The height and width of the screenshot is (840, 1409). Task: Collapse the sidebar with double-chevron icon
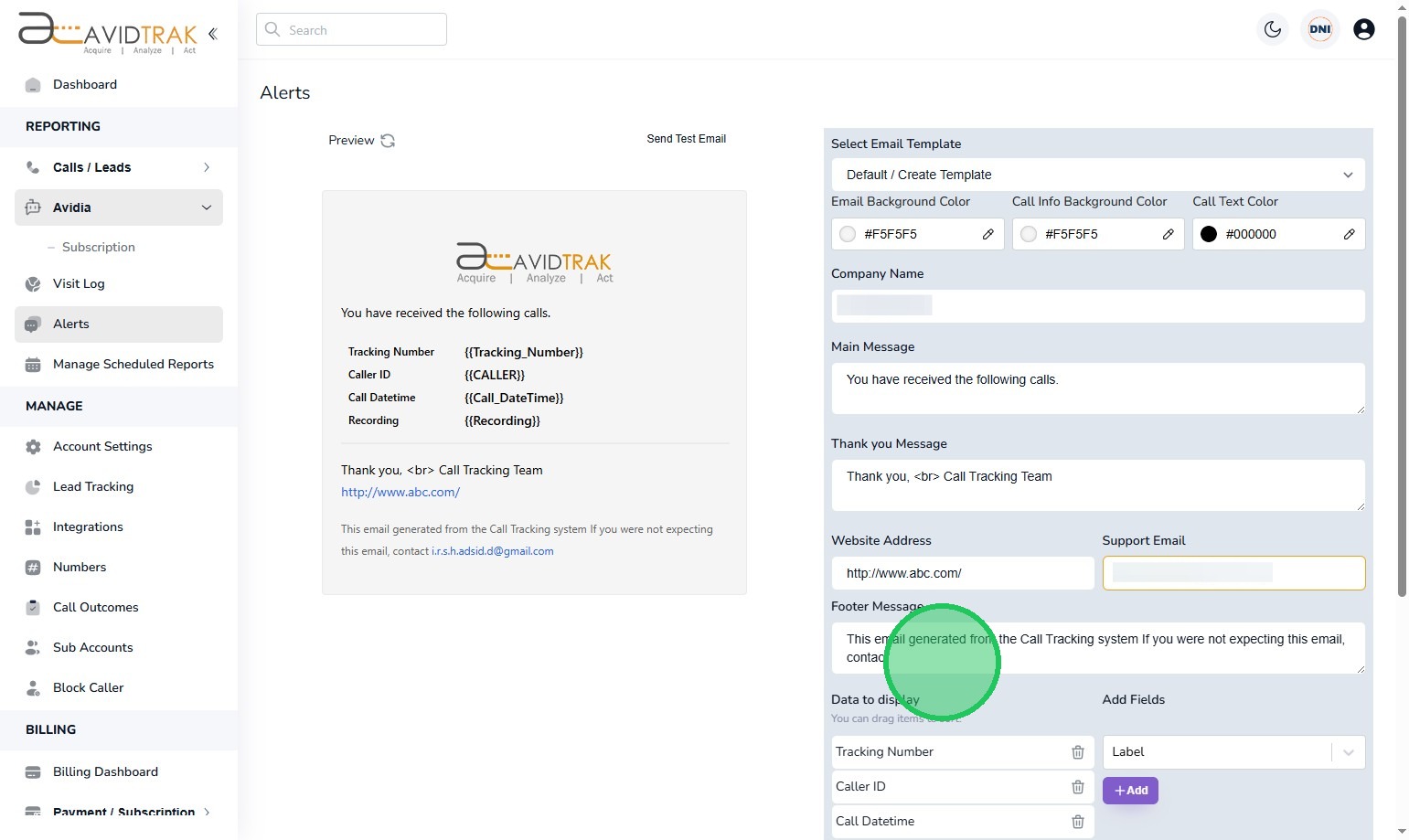(213, 34)
